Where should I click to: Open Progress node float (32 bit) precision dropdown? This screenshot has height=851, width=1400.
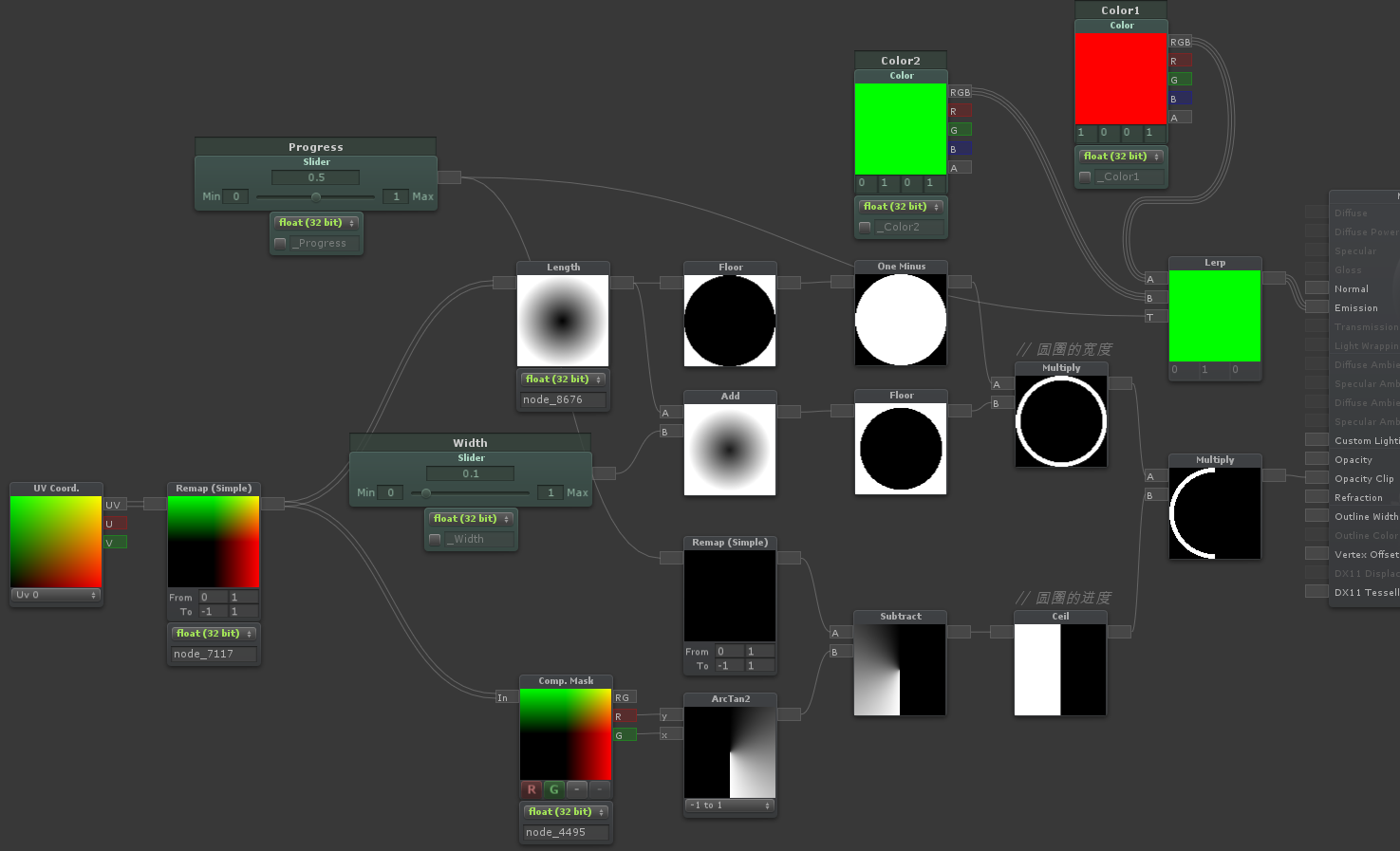click(x=316, y=223)
